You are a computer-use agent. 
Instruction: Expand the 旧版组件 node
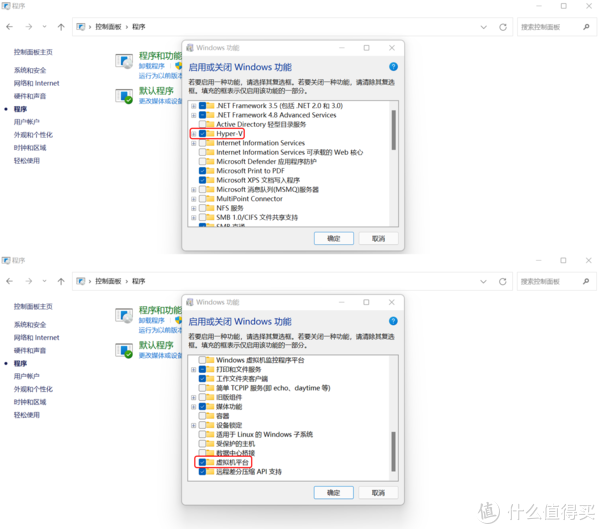[194, 397]
